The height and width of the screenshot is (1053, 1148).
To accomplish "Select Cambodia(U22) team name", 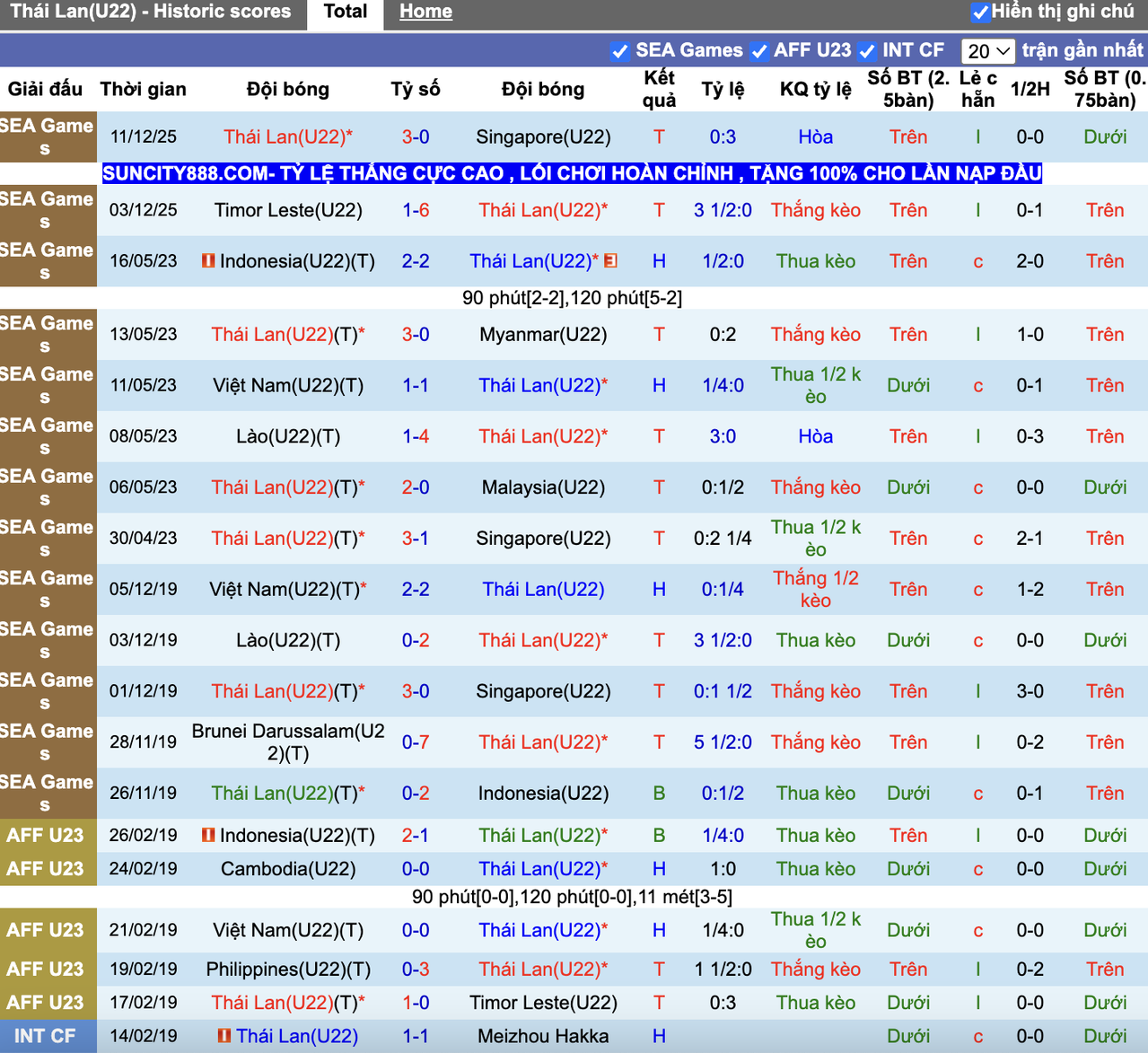I will tap(288, 869).
